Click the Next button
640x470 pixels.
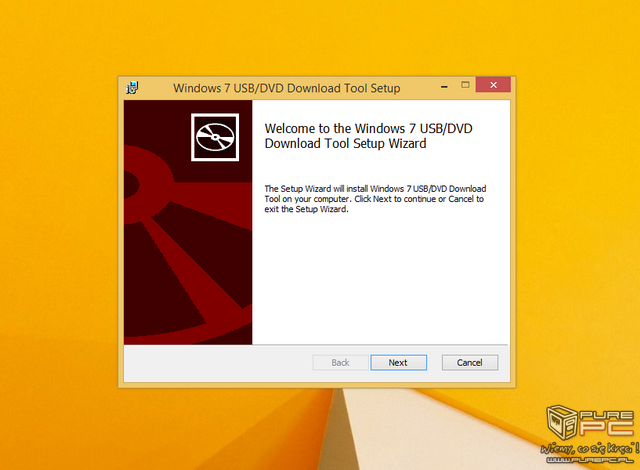coord(398,362)
